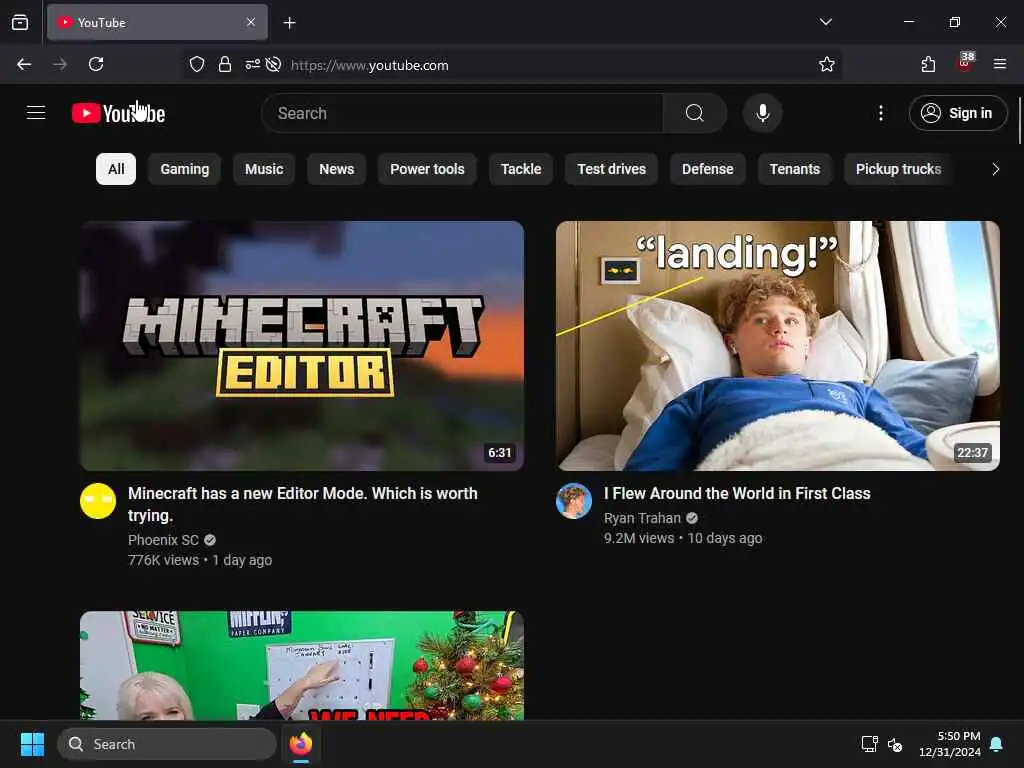Viewport: 1024px width, 768px height.
Task: Click the muted volume tray icon
Action: click(x=895, y=744)
